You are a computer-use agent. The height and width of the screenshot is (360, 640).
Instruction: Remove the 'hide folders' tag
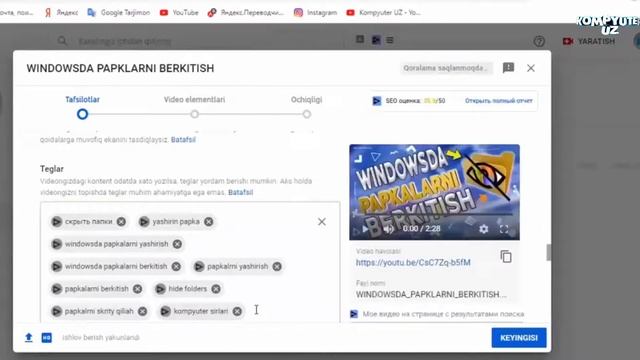click(216, 289)
